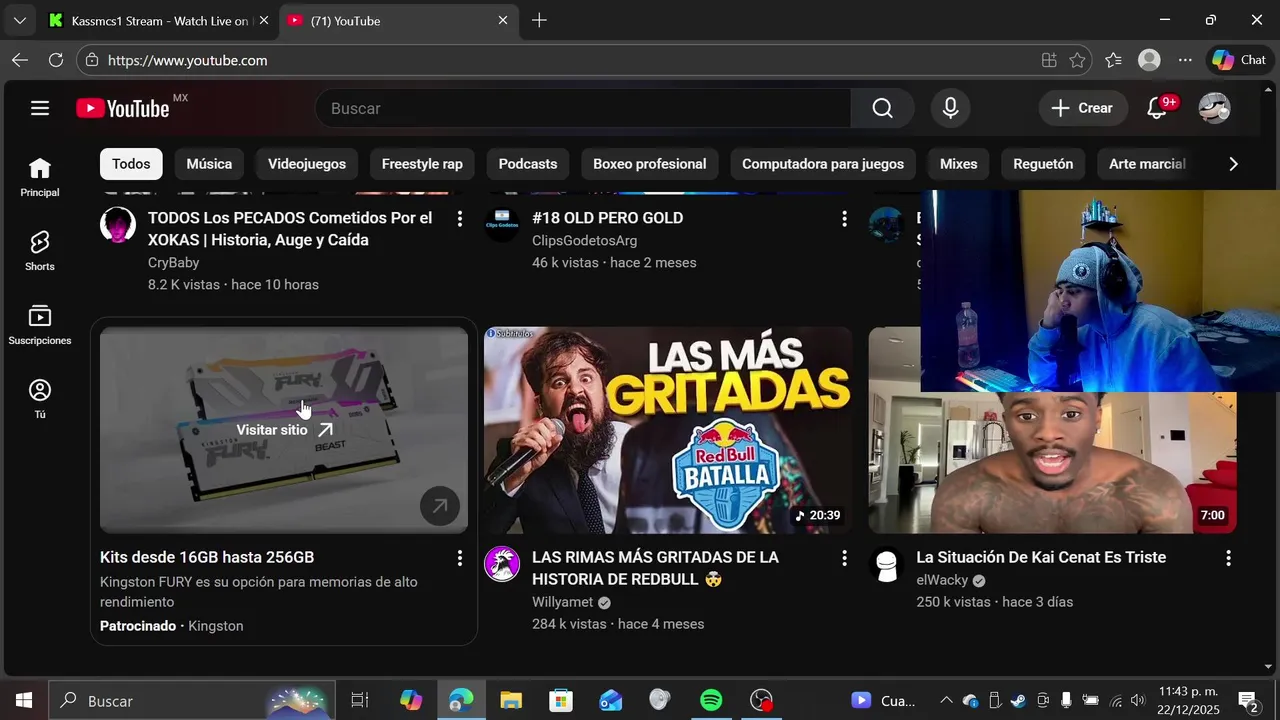Open Kits desde 16GB hasta 256GB title

207,557
